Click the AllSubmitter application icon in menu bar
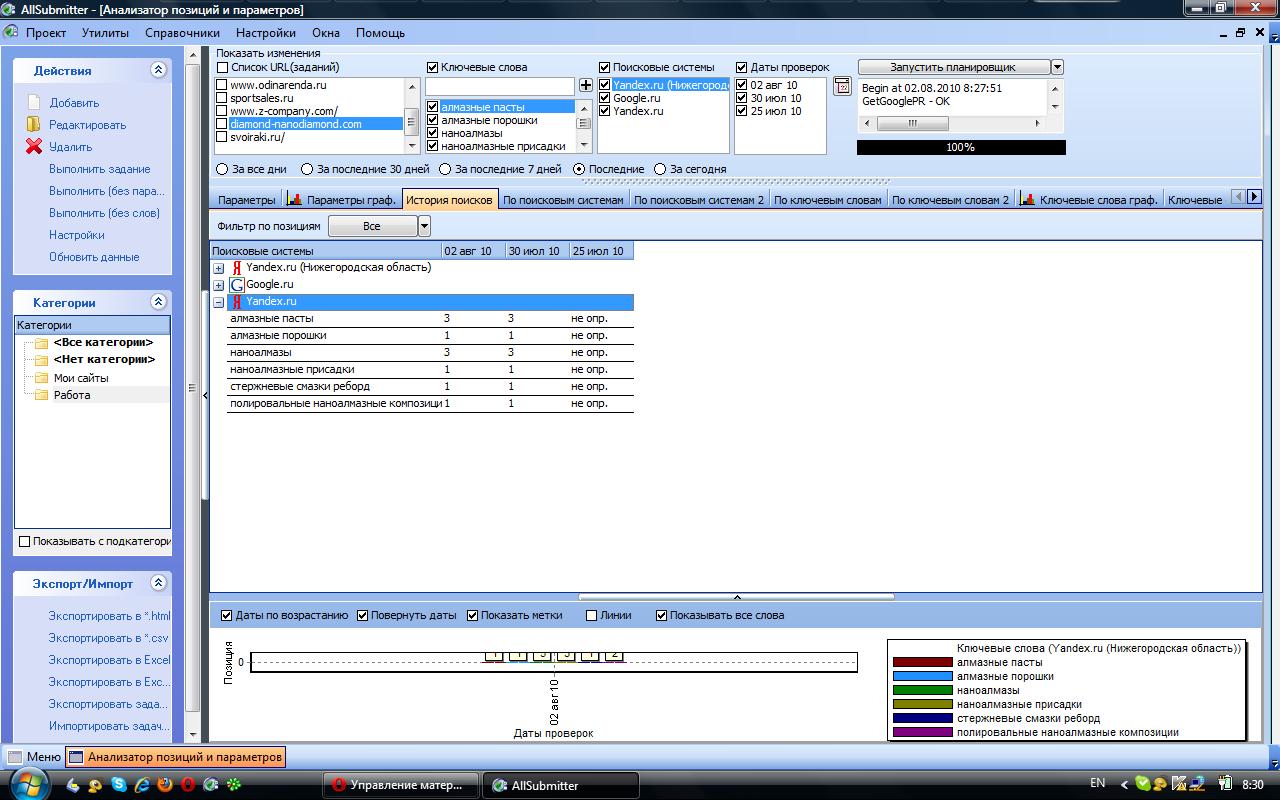1280x800 pixels. click(11, 32)
